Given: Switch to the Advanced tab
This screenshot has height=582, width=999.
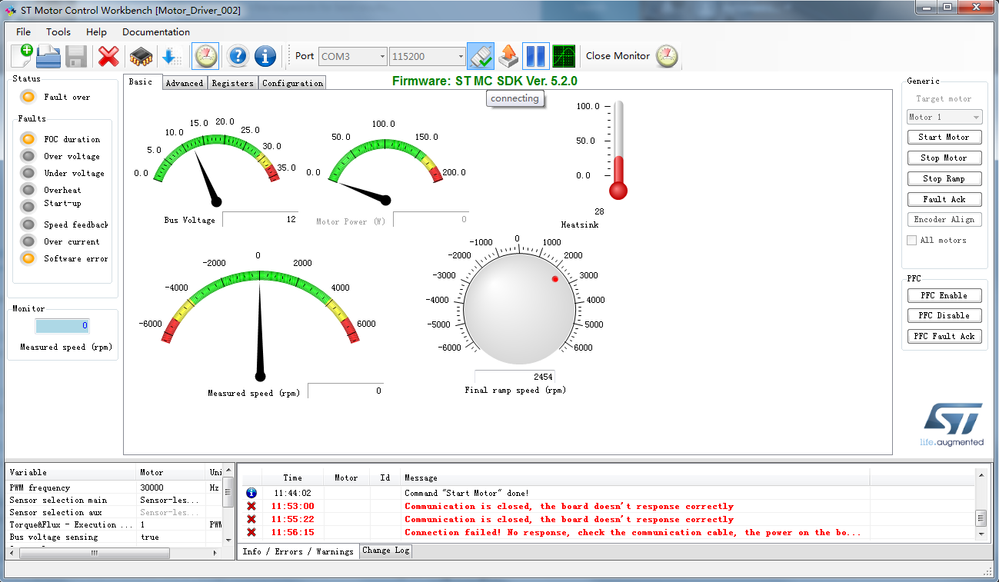Looking at the screenshot, I should [x=185, y=83].
